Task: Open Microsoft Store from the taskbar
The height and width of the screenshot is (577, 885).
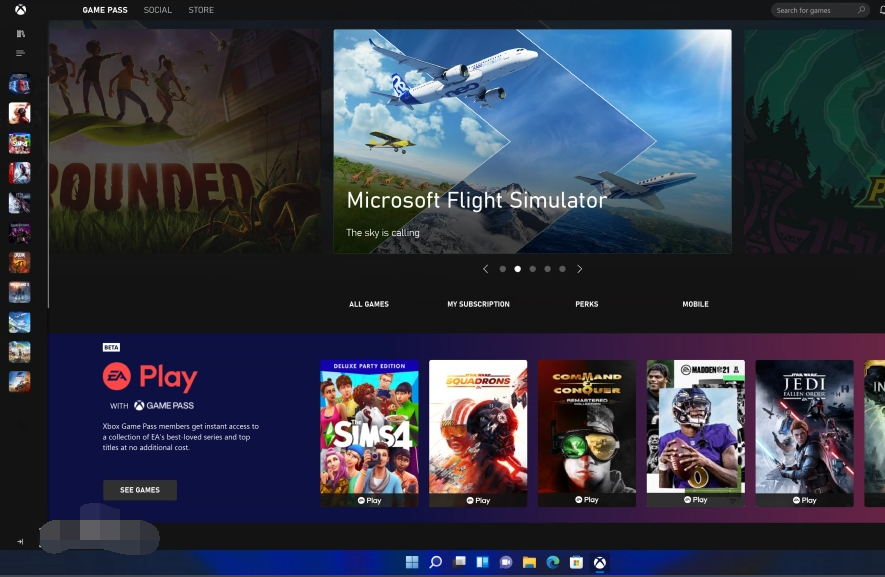Action: tap(576, 562)
